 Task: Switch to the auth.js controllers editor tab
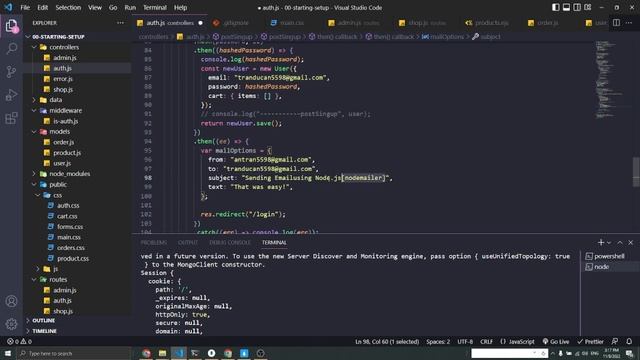[170, 23]
